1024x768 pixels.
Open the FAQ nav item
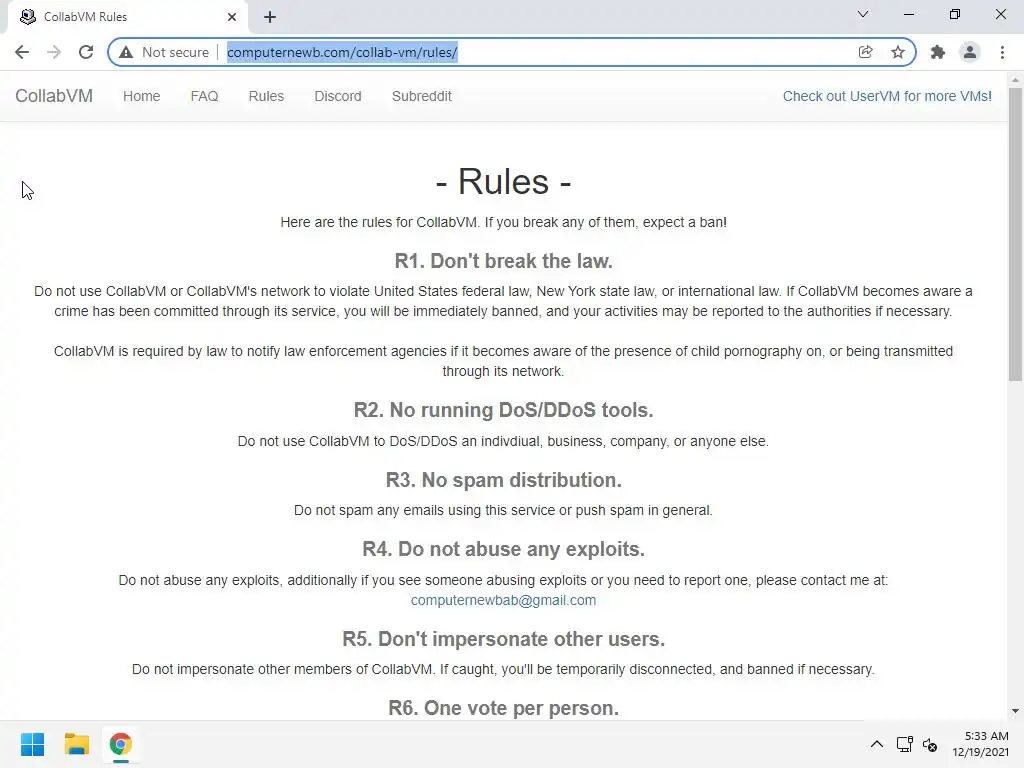coord(204,96)
